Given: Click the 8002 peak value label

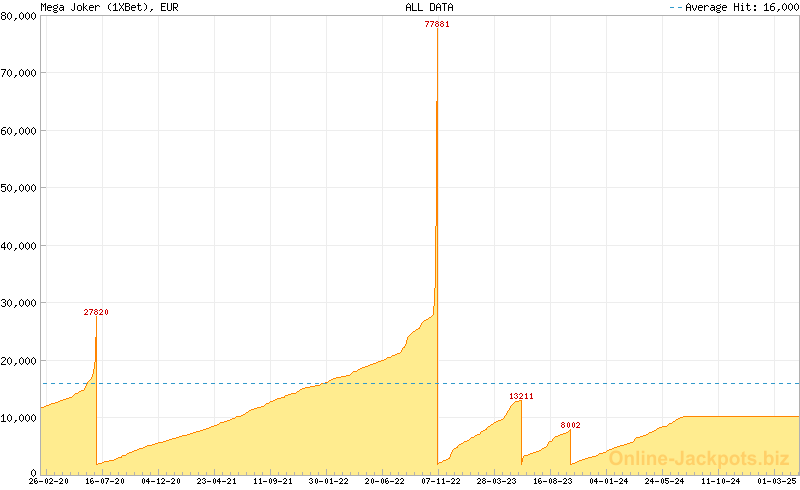Looking at the screenshot, I should [570, 425].
